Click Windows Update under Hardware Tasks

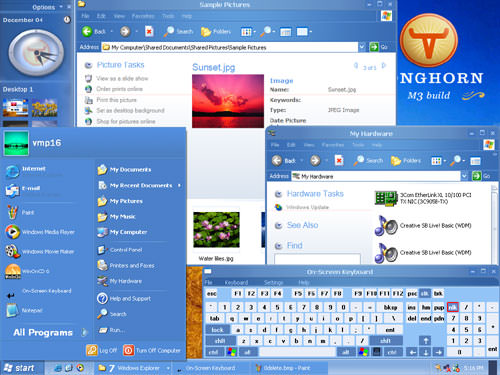tap(302, 207)
